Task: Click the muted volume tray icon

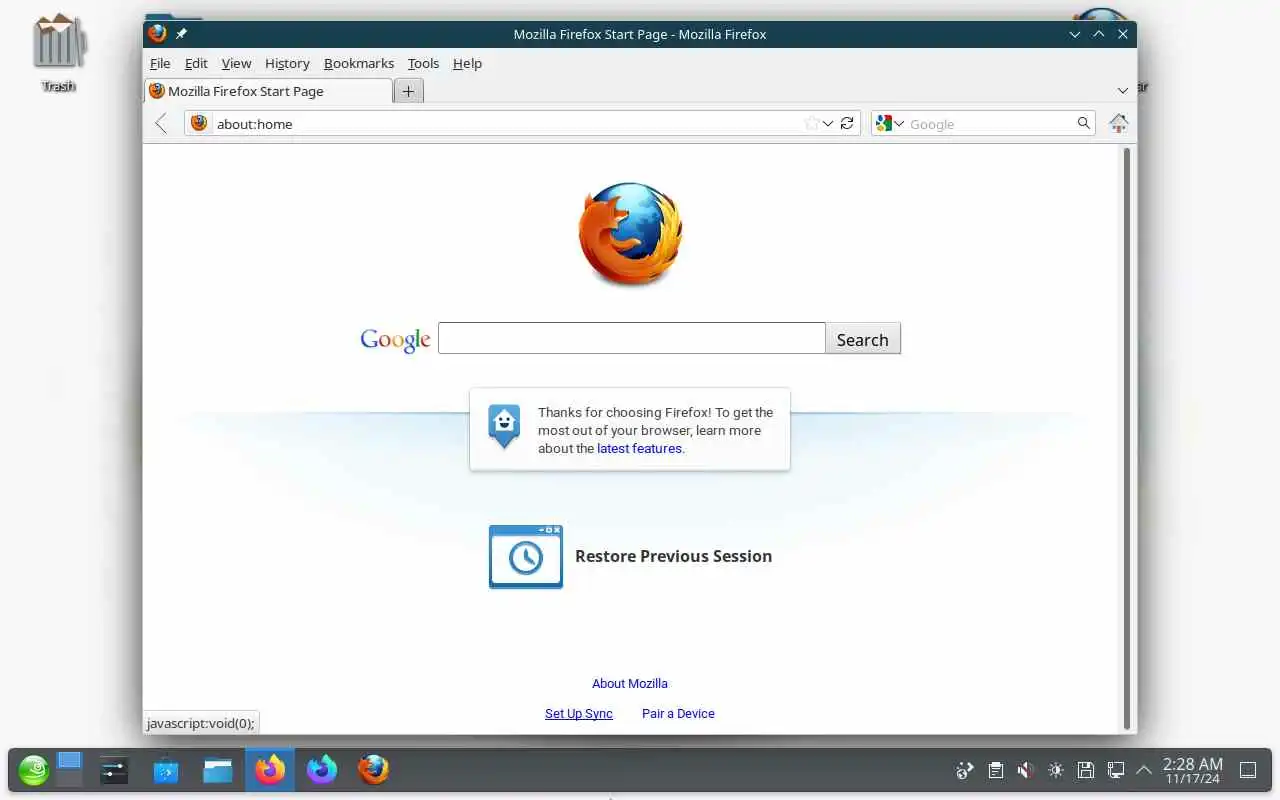Action: (x=1025, y=770)
